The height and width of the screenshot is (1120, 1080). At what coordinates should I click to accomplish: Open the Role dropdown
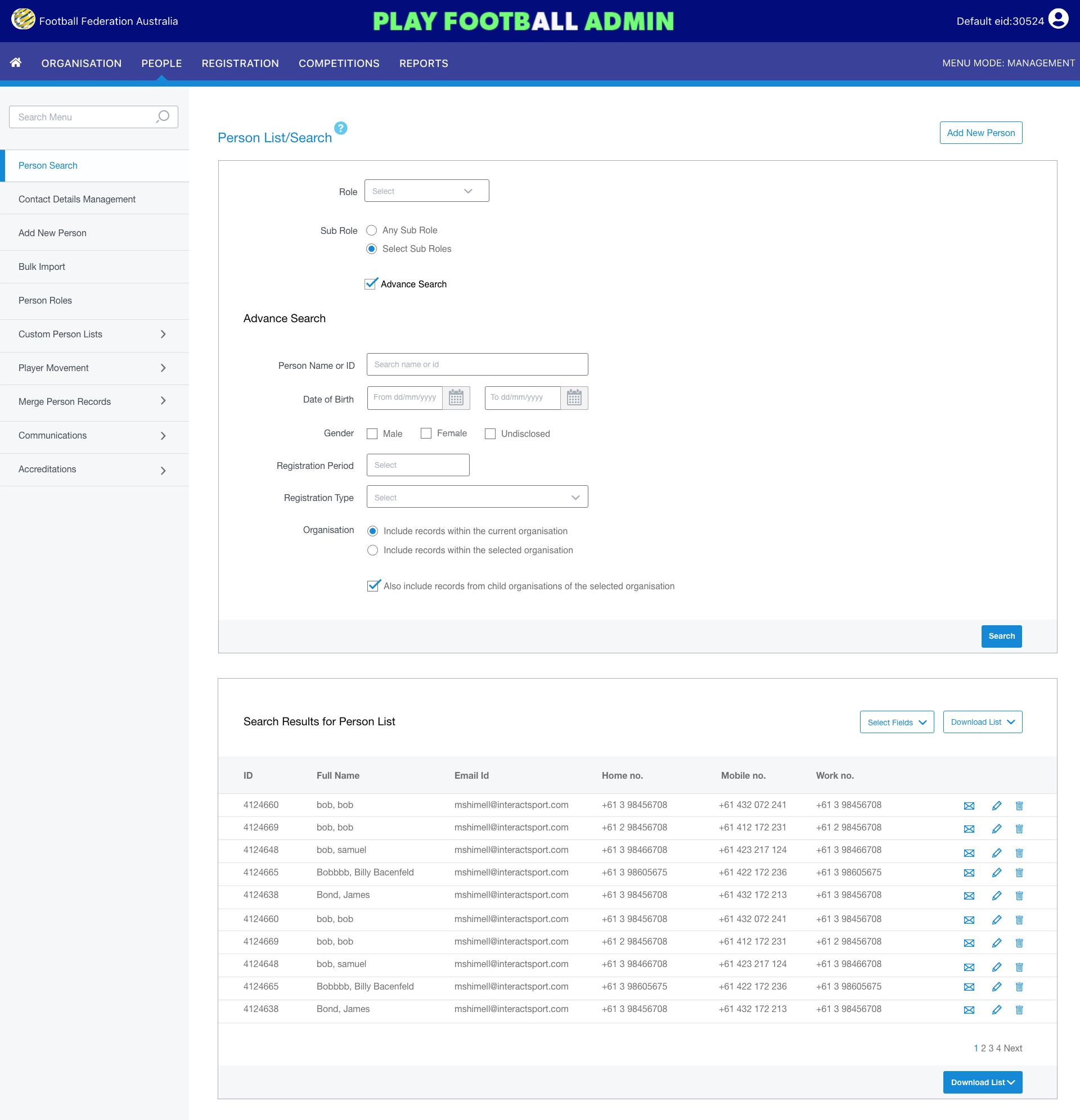[x=426, y=191]
